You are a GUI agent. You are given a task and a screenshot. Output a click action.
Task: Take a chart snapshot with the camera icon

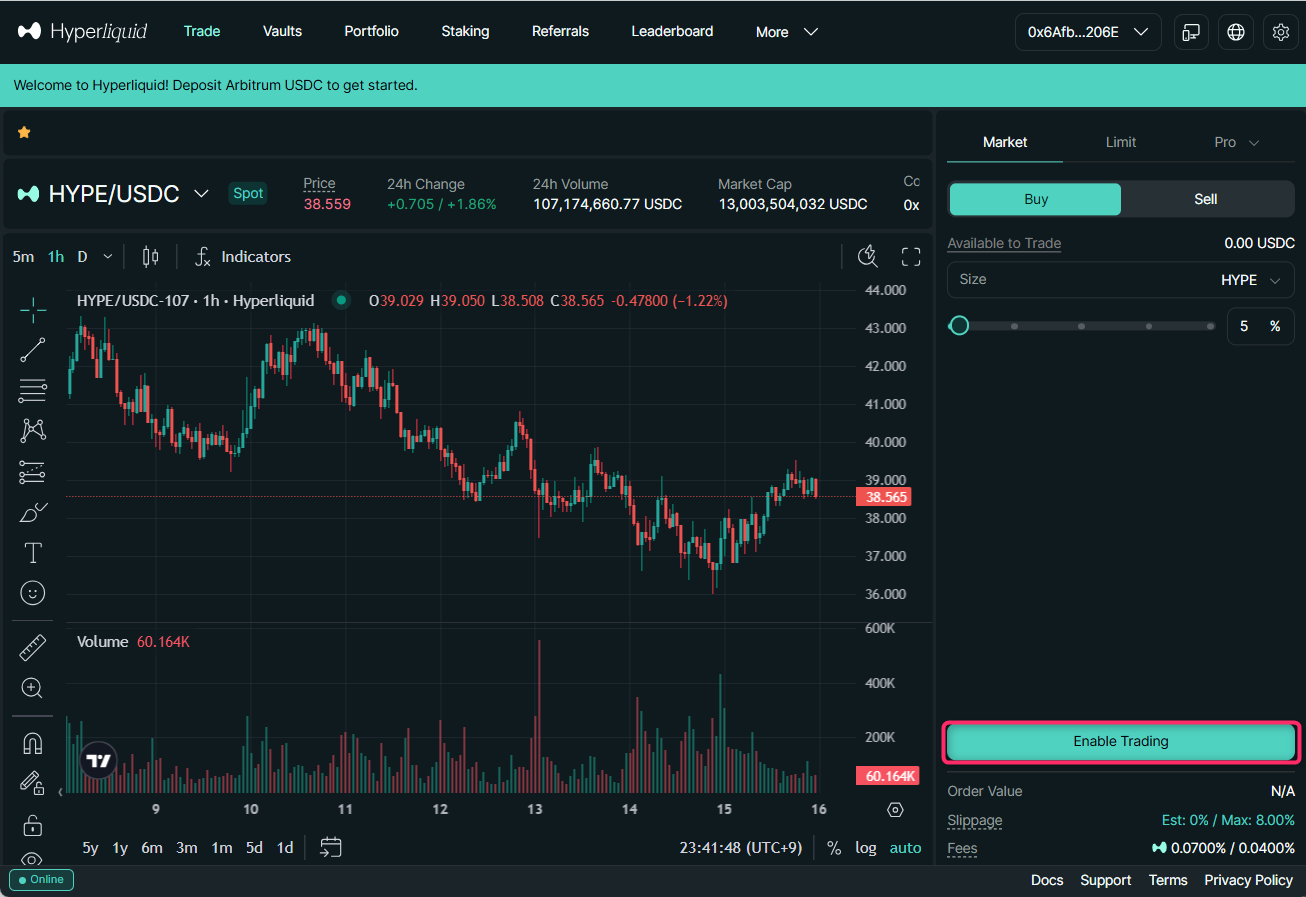[x=867, y=256]
